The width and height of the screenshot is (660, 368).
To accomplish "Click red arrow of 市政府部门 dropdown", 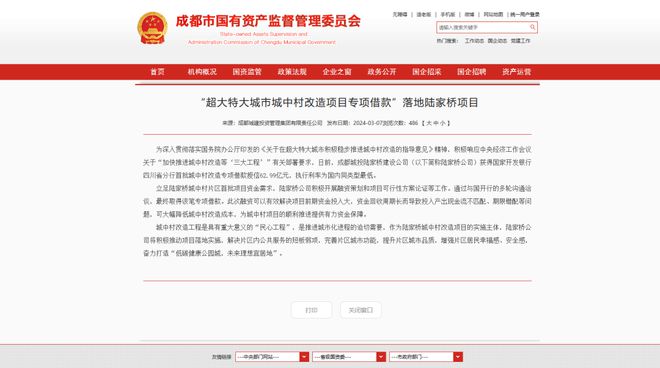I will tap(458, 357).
